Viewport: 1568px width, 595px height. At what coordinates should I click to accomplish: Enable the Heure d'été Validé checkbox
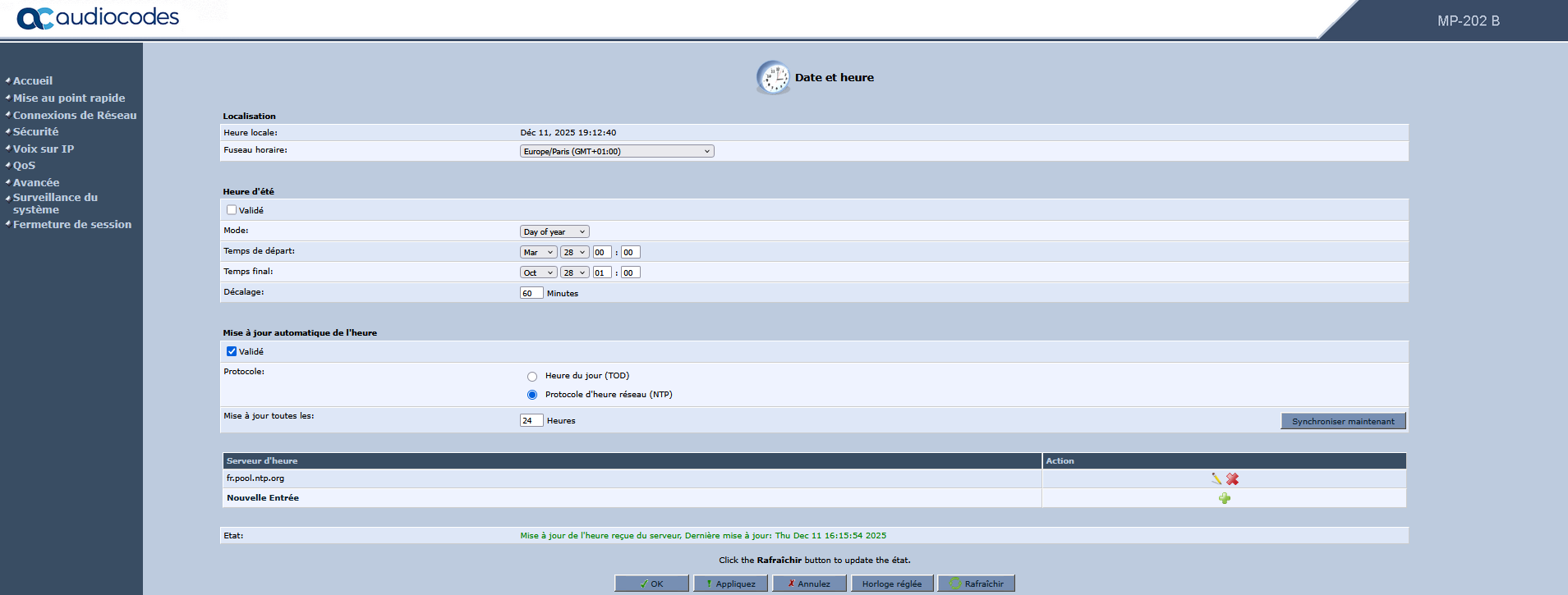click(x=232, y=210)
